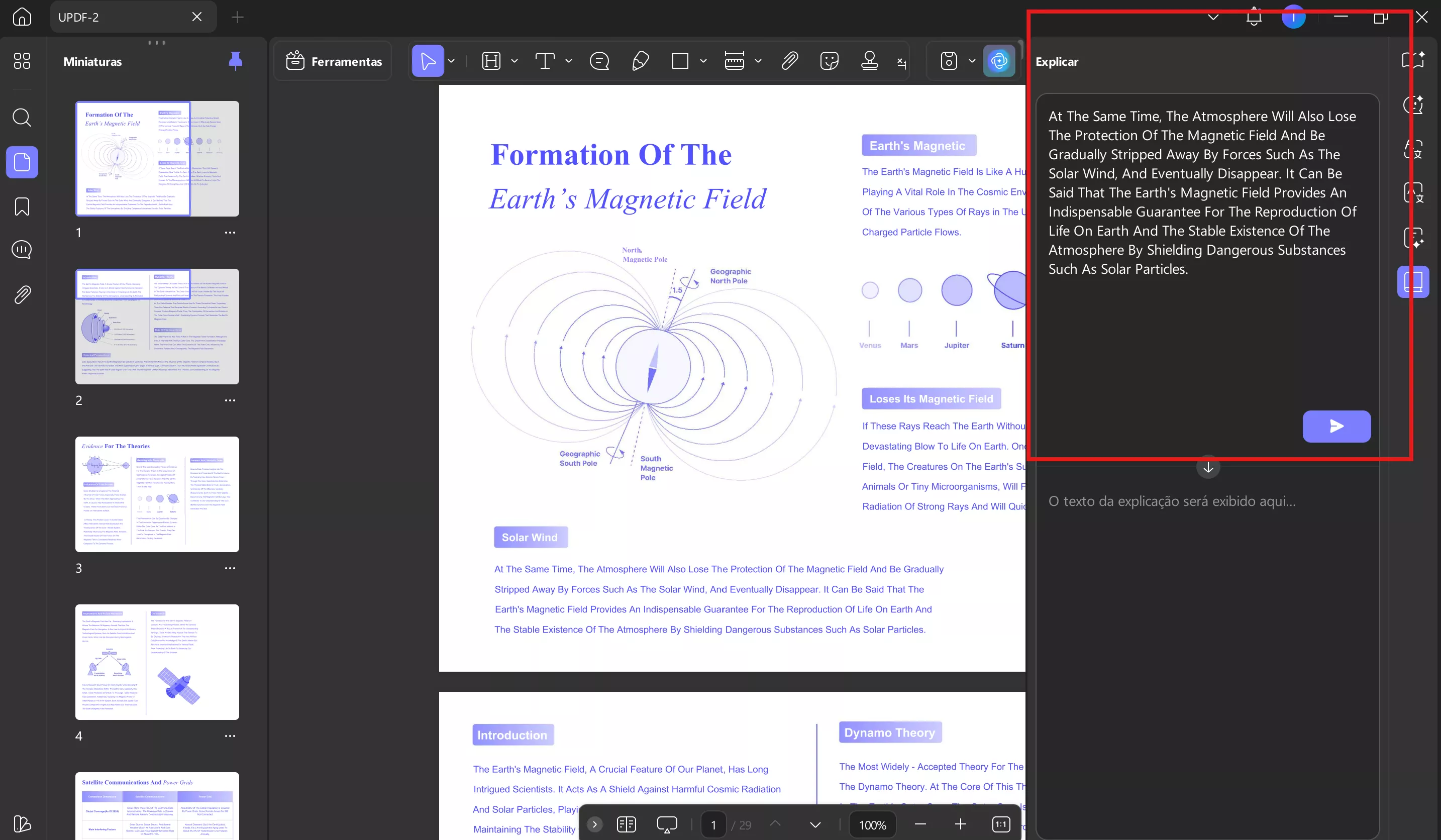Expand the shape tool dropdown arrow

click(703, 61)
